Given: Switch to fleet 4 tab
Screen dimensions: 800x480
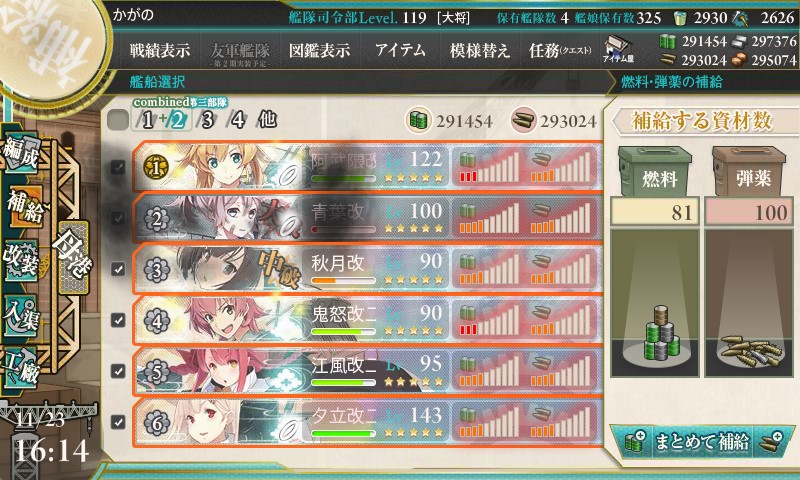Looking at the screenshot, I should (x=238, y=120).
